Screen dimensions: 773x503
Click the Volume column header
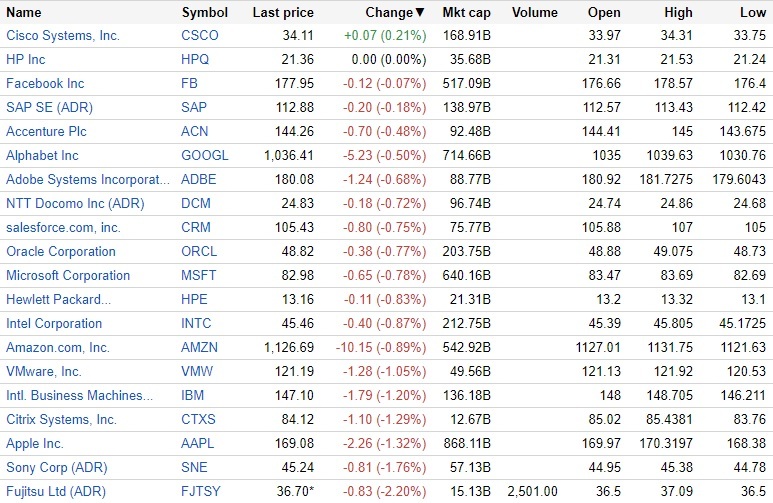tap(535, 13)
